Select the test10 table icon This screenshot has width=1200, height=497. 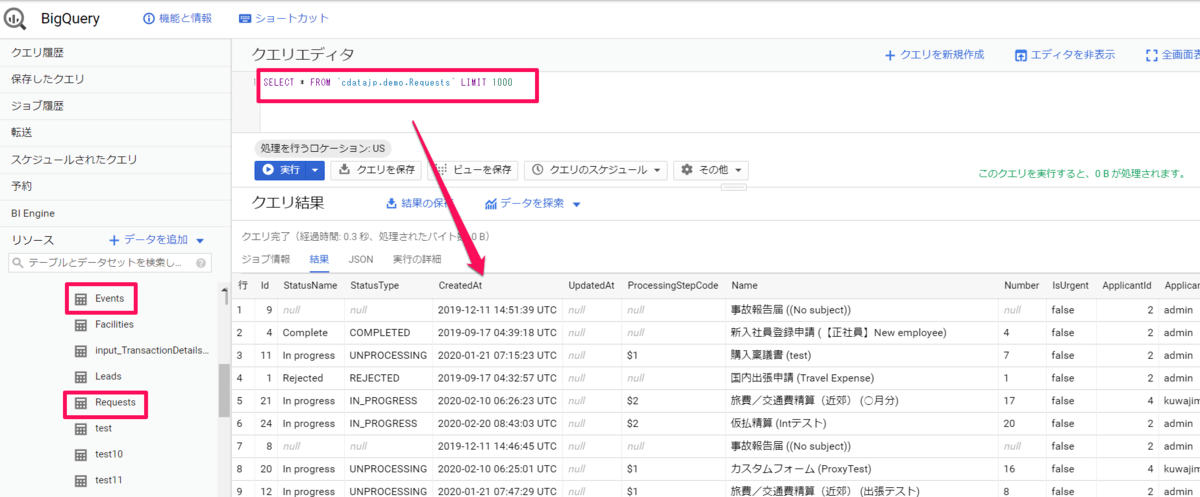coord(81,454)
